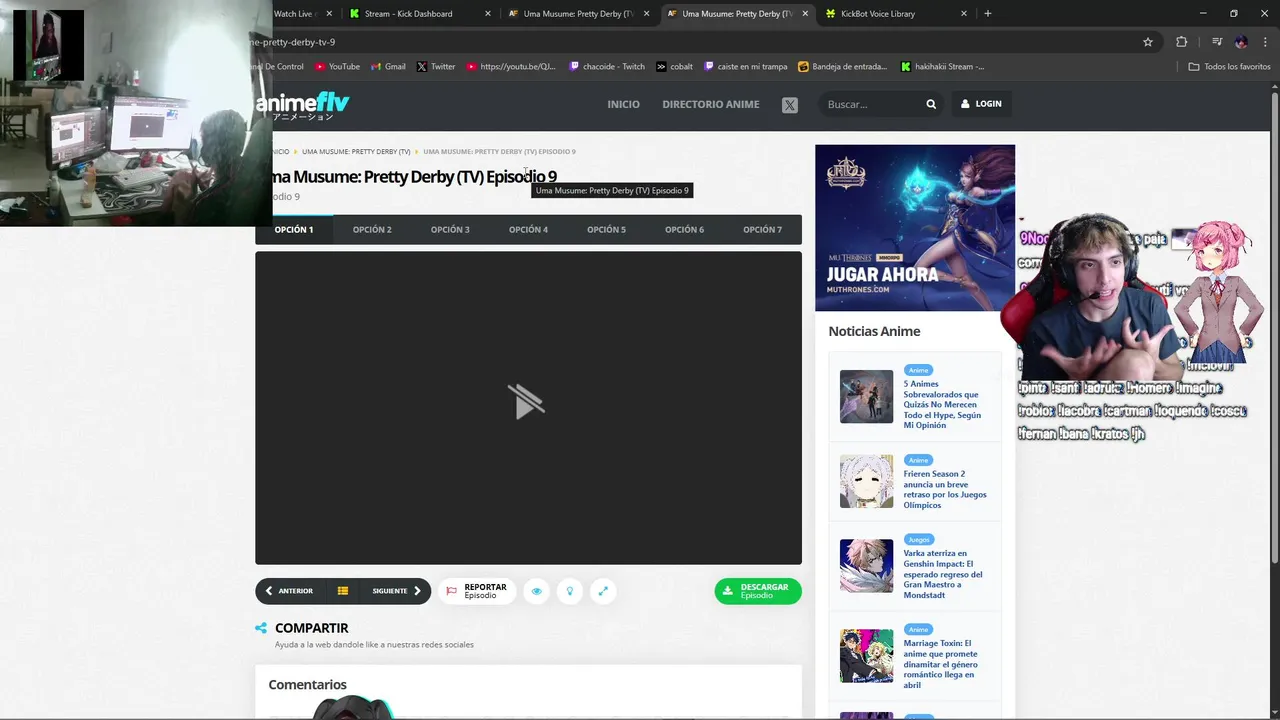
Task: Close the Stream - Kick Dashboard tab
Action: point(488,14)
